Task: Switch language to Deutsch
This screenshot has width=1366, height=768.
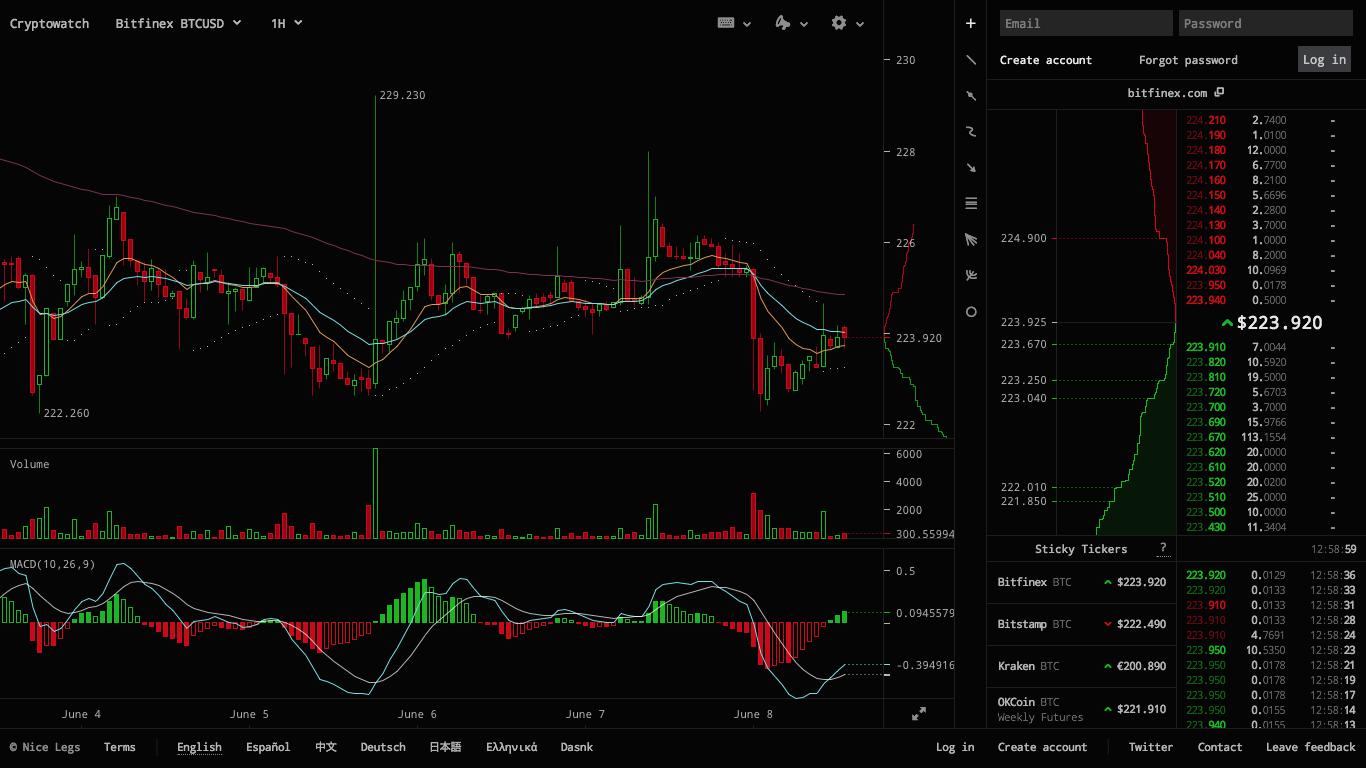Action: 383,747
